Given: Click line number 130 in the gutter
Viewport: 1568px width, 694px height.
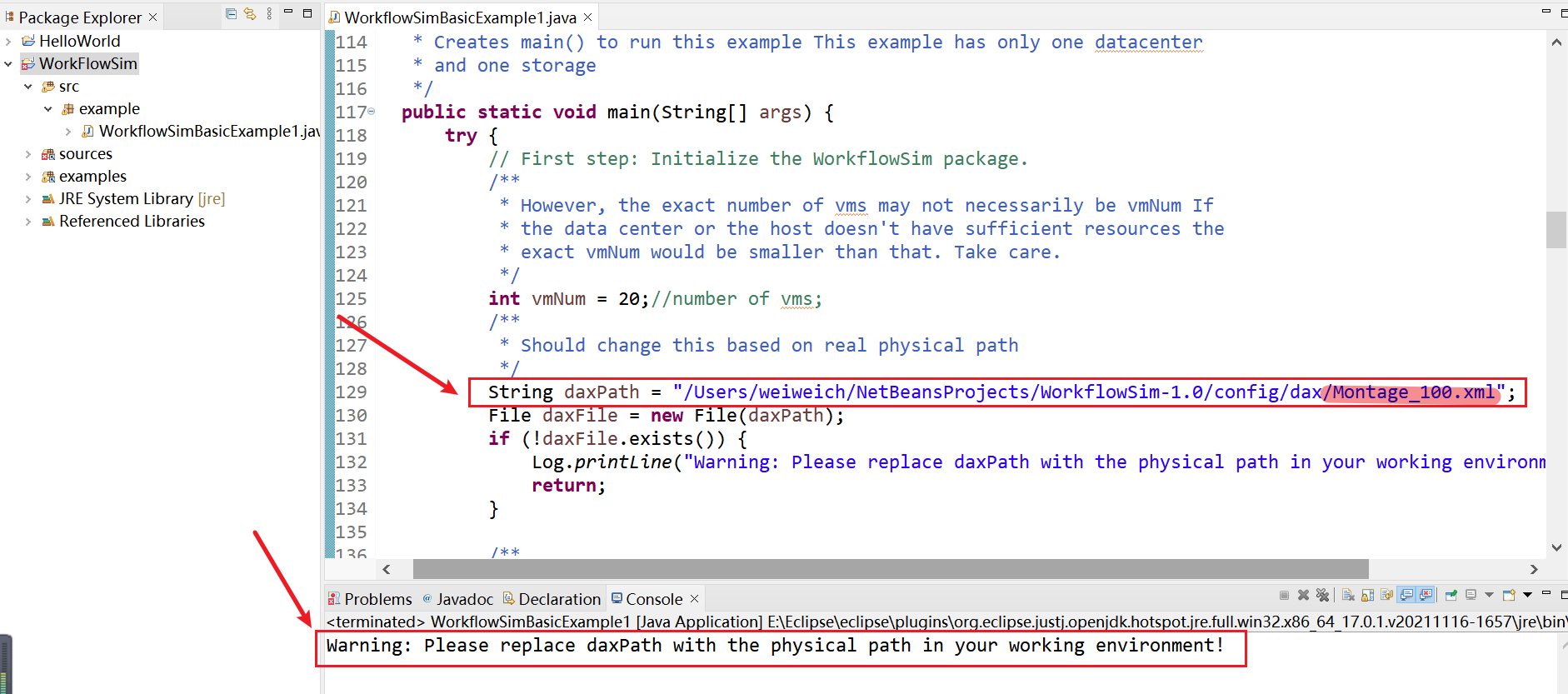Looking at the screenshot, I should point(351,416).
